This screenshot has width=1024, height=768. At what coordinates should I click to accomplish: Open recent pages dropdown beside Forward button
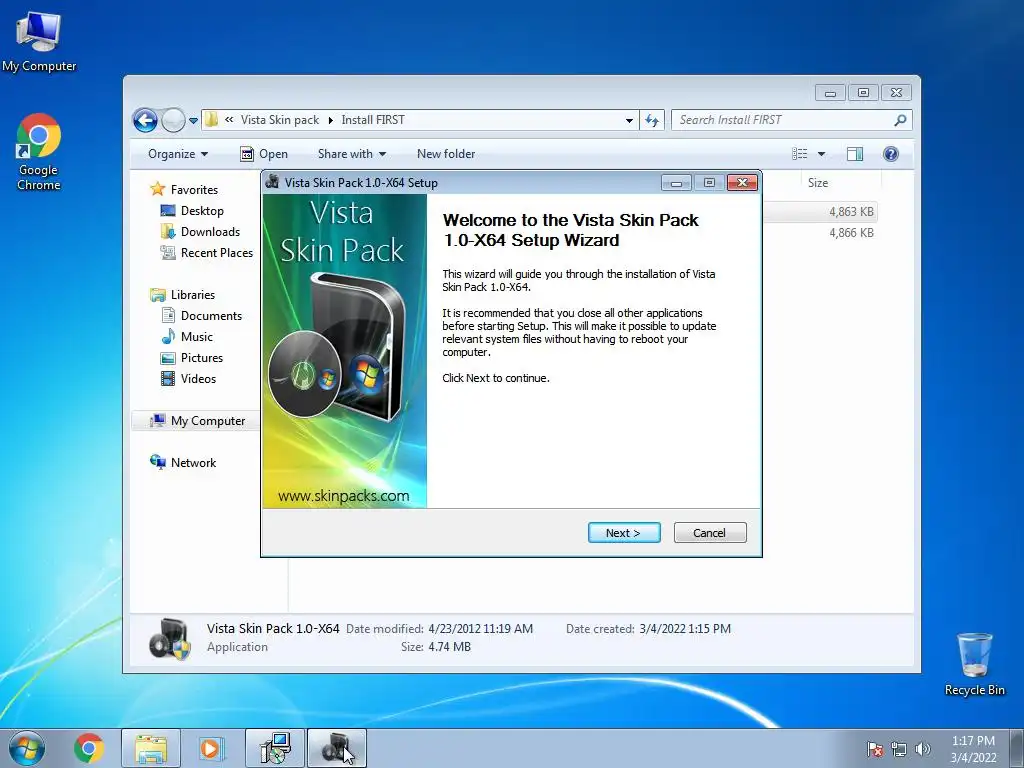coord(193,121)
